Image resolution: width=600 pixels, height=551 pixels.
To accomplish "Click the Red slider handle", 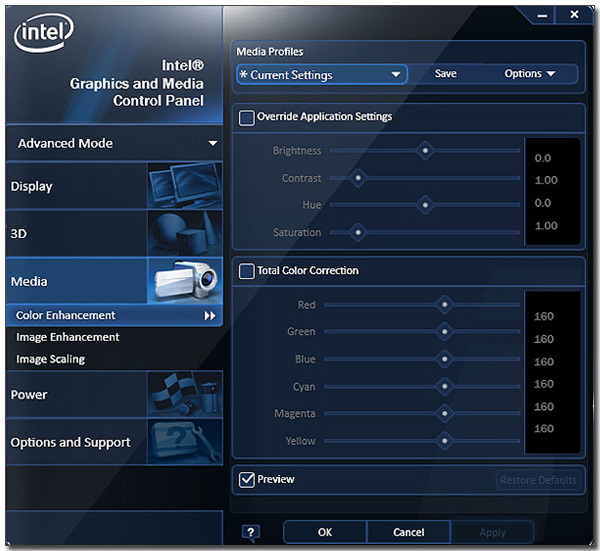I will pos(445,305).
